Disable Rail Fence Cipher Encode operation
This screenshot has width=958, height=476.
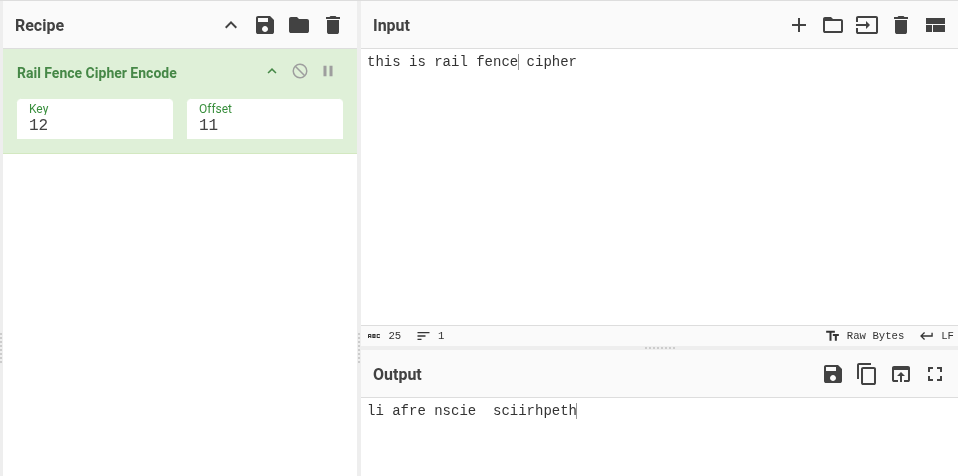[x=299, y=71]
